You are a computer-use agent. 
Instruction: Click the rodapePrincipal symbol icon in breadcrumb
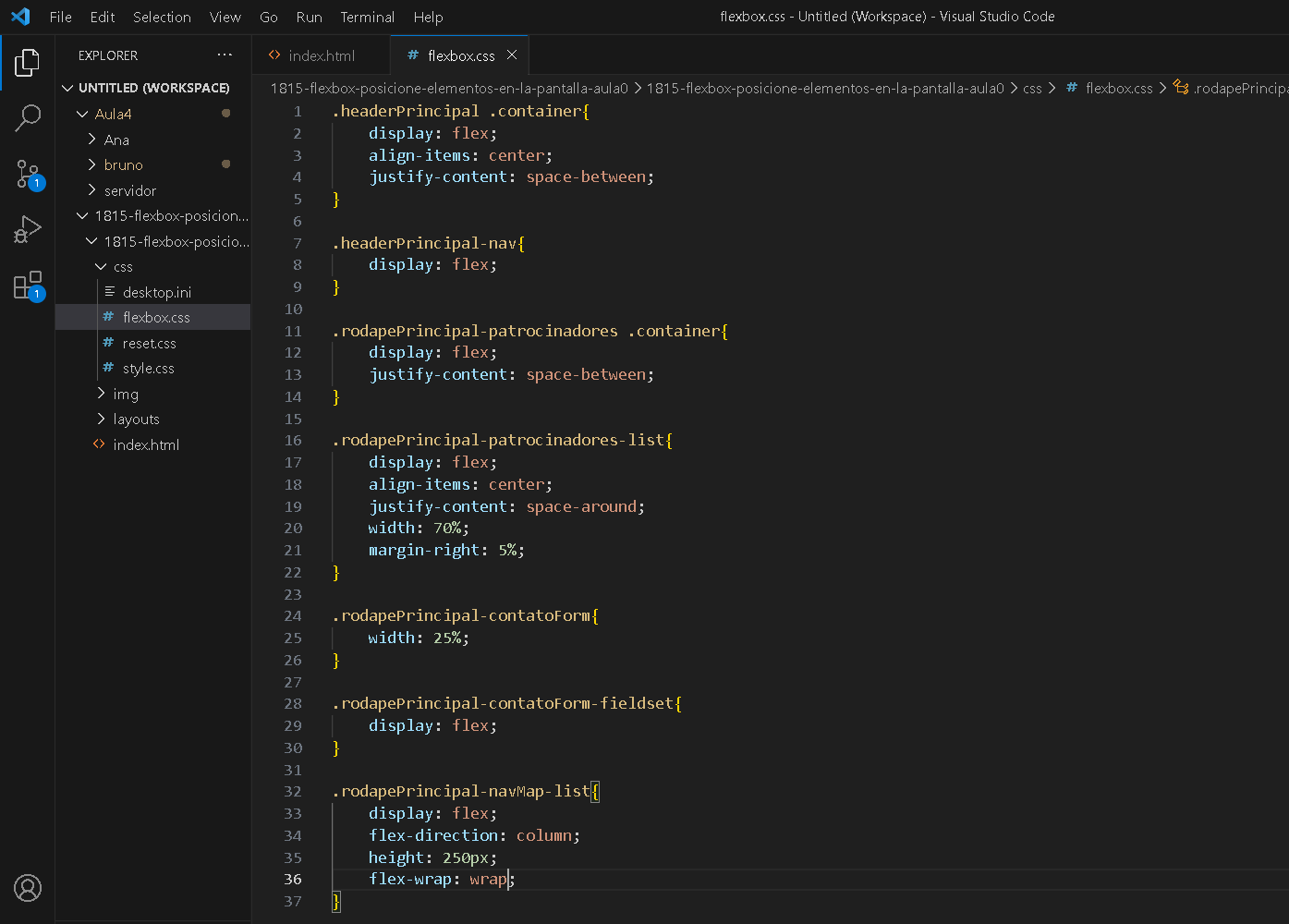1181,88
